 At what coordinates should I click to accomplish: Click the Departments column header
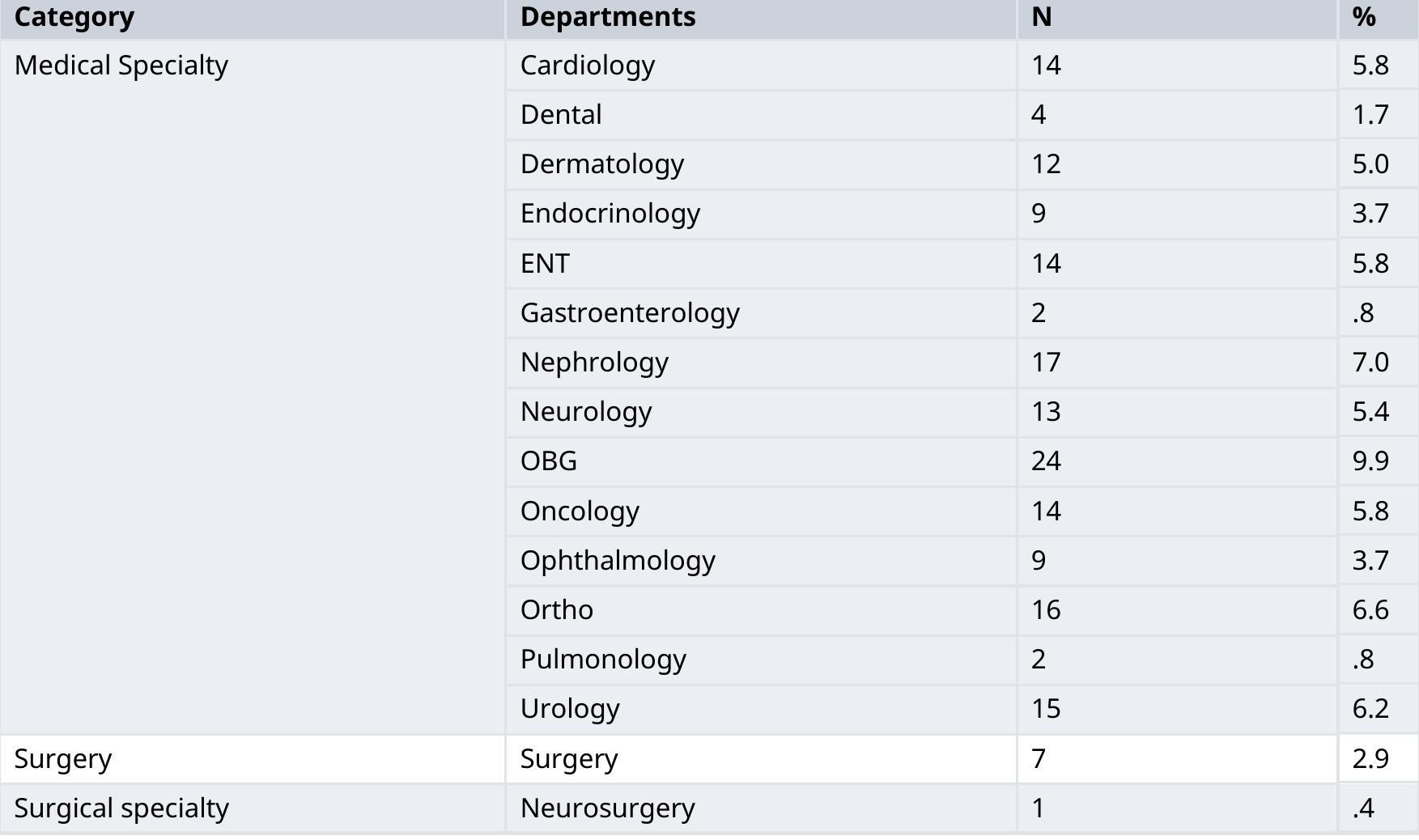pos(607,17)
